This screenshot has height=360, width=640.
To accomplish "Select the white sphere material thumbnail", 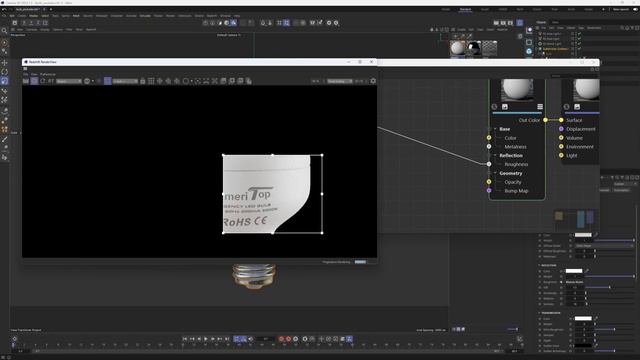I will (x=458, y=48).
